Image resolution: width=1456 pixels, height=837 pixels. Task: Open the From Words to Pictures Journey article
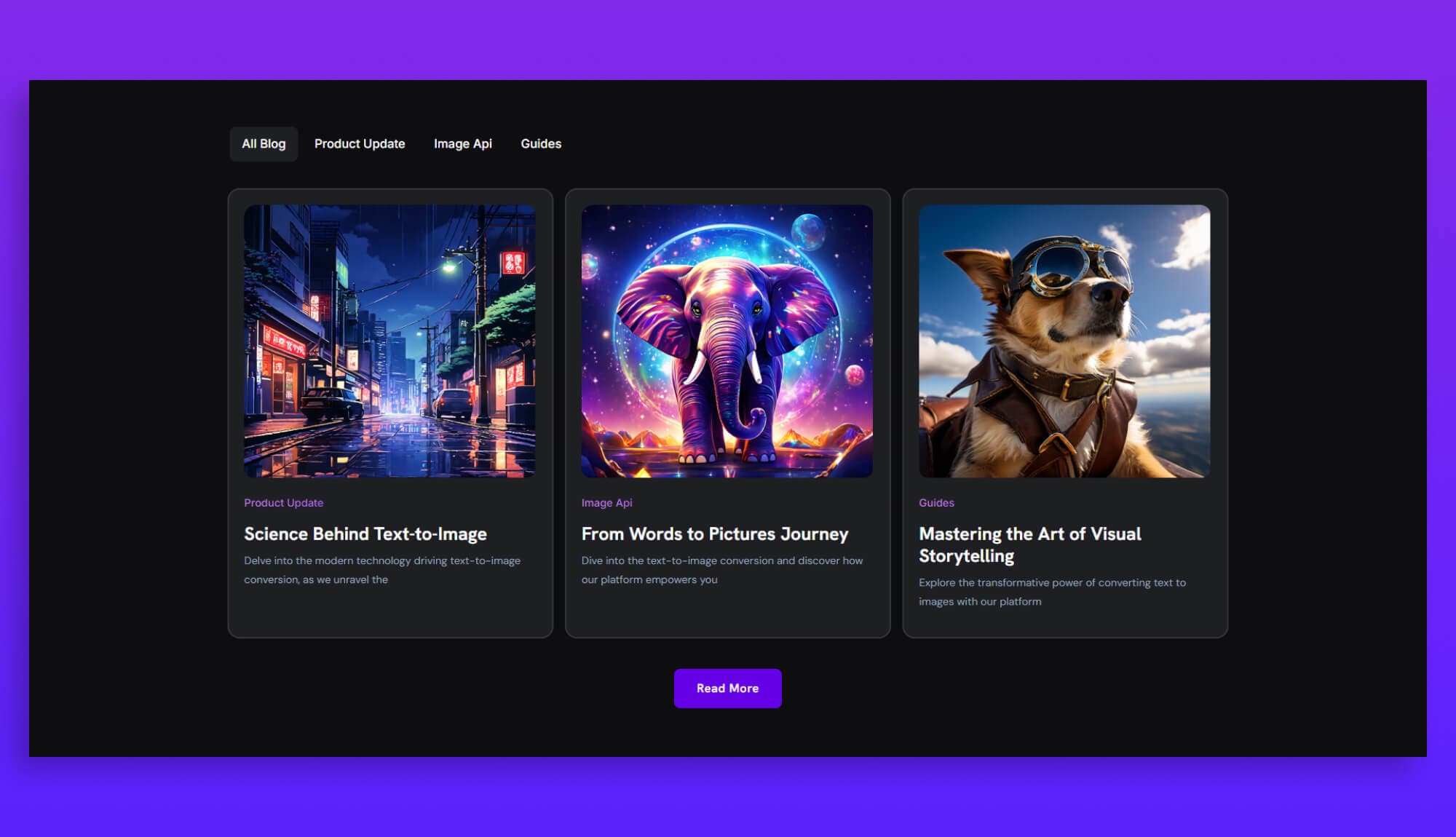[713, 533]
